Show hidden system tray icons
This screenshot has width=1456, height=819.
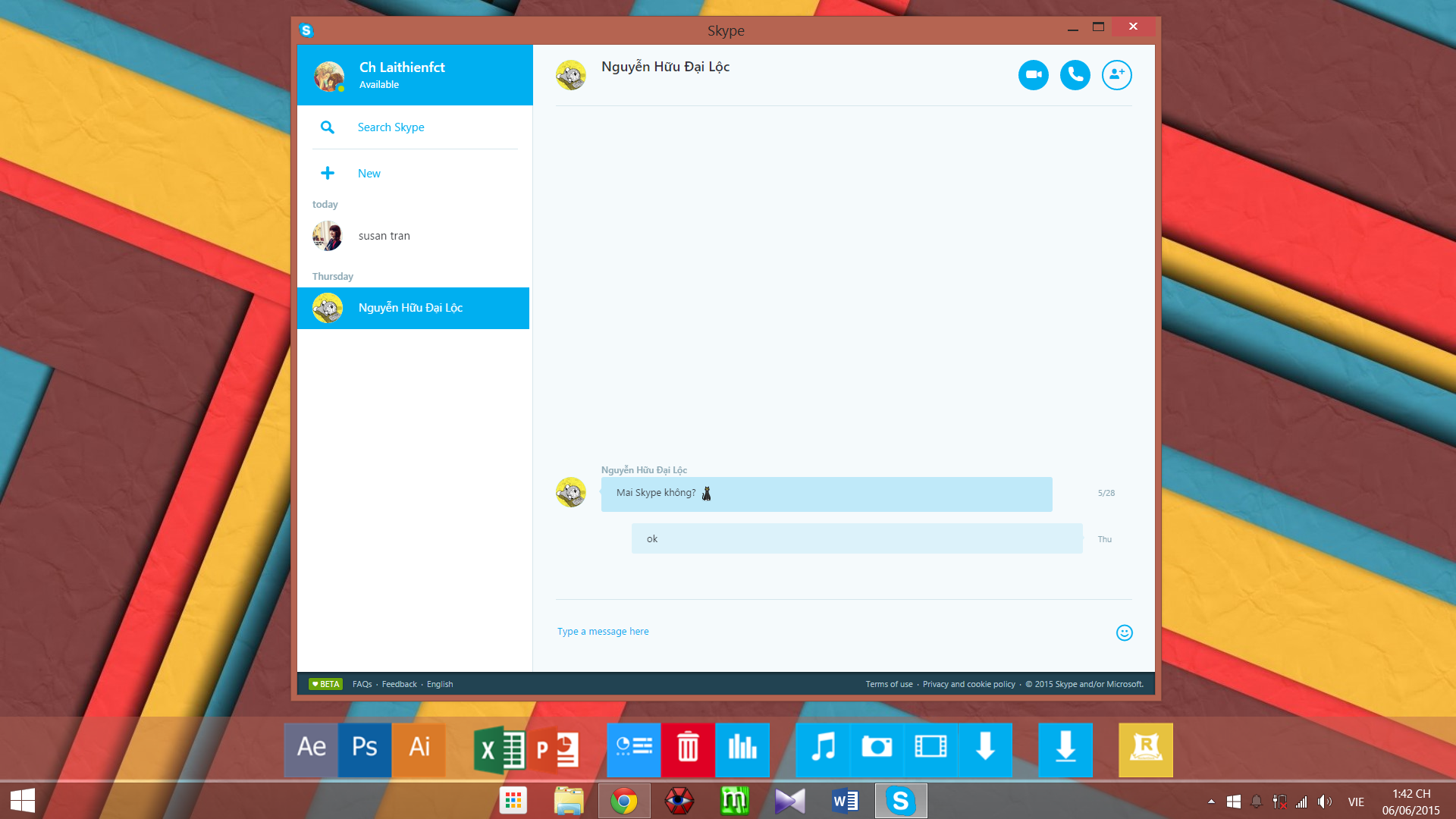(1211, 802)
